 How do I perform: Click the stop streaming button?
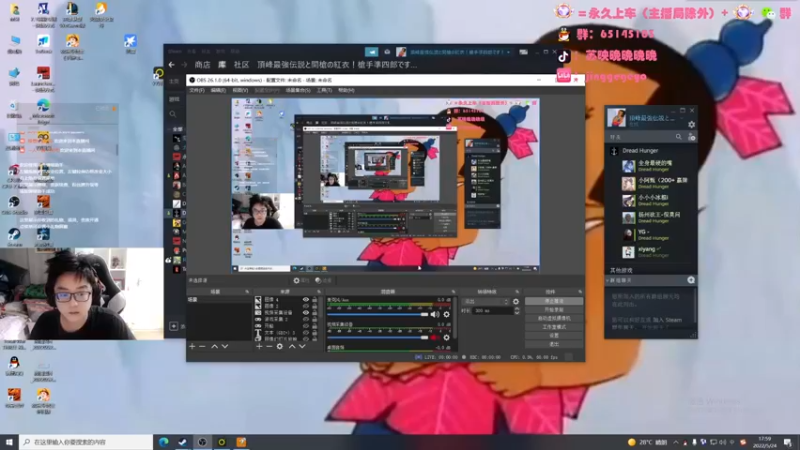[x=554, y=301]
